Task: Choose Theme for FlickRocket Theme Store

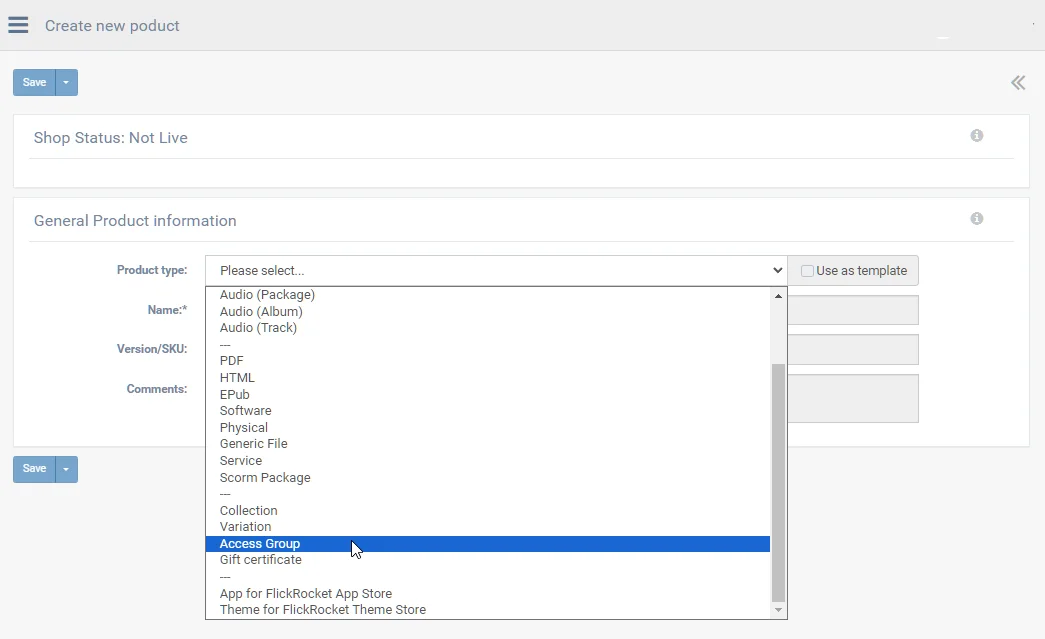Action: pos(488,610)
